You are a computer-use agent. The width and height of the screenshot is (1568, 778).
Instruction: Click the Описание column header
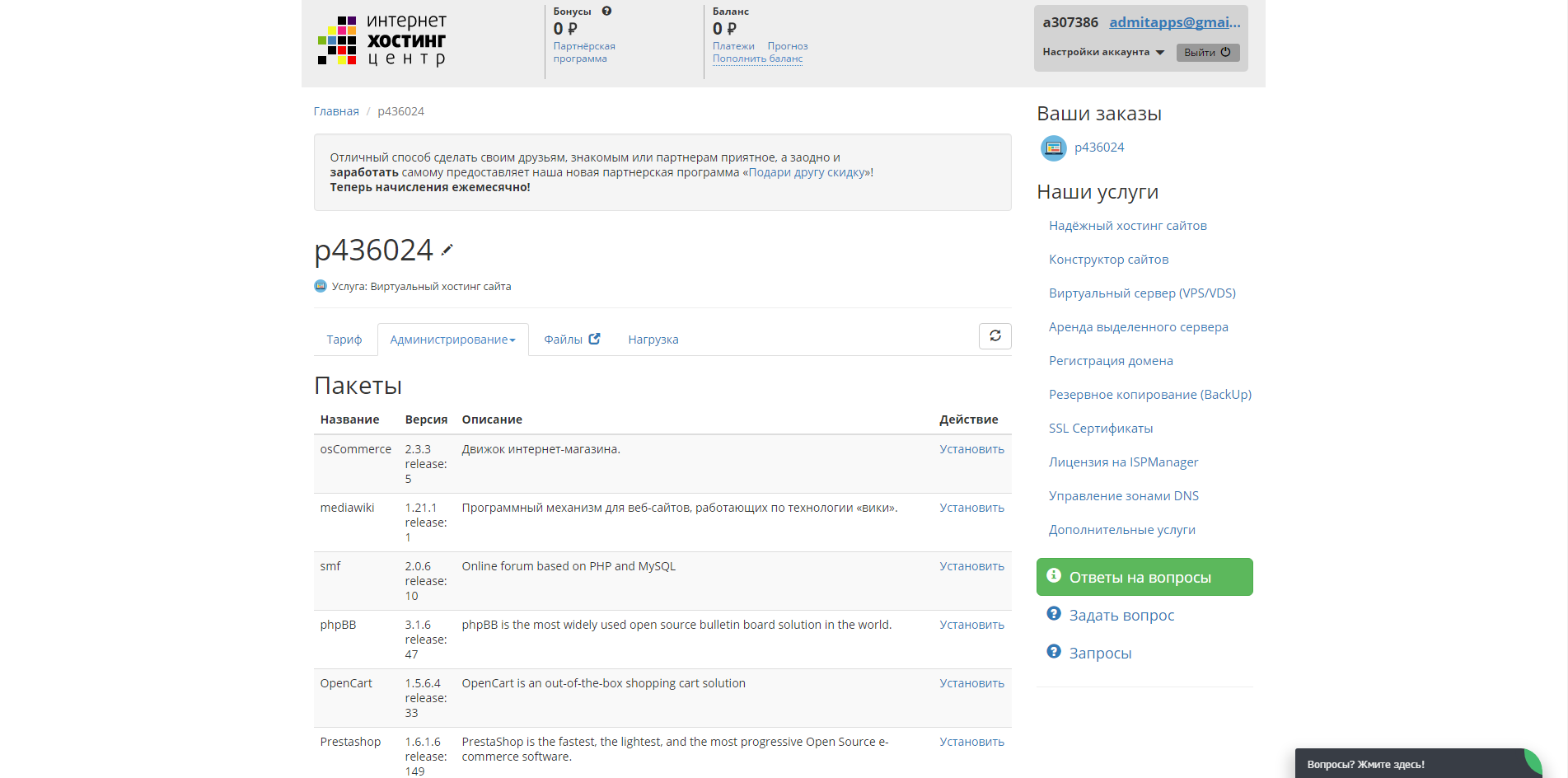coord(492,419)
